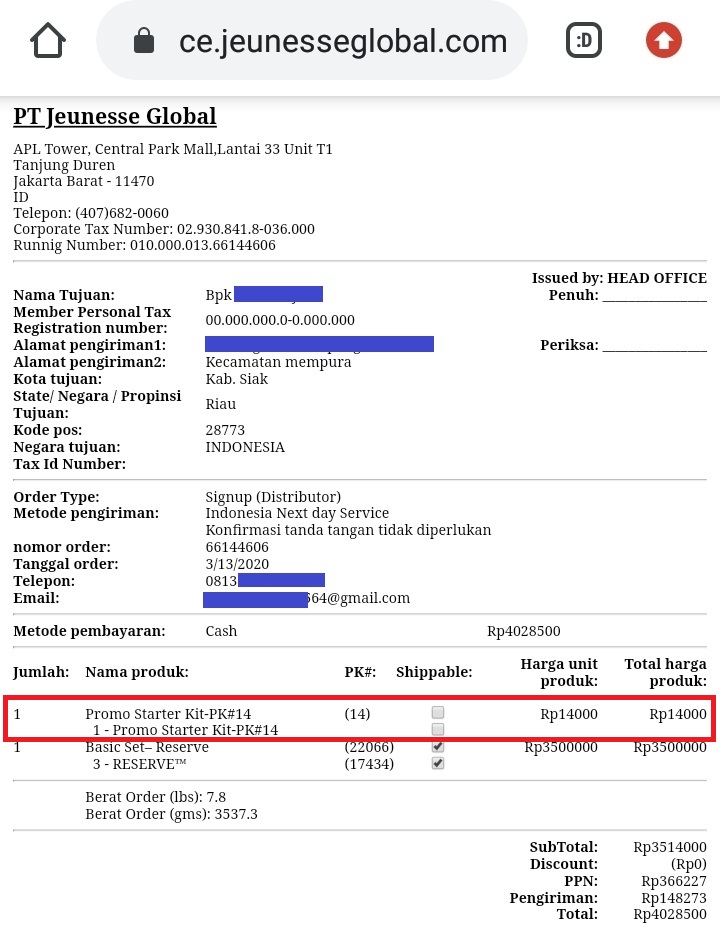Click the order number 66144606

point(237,547)
